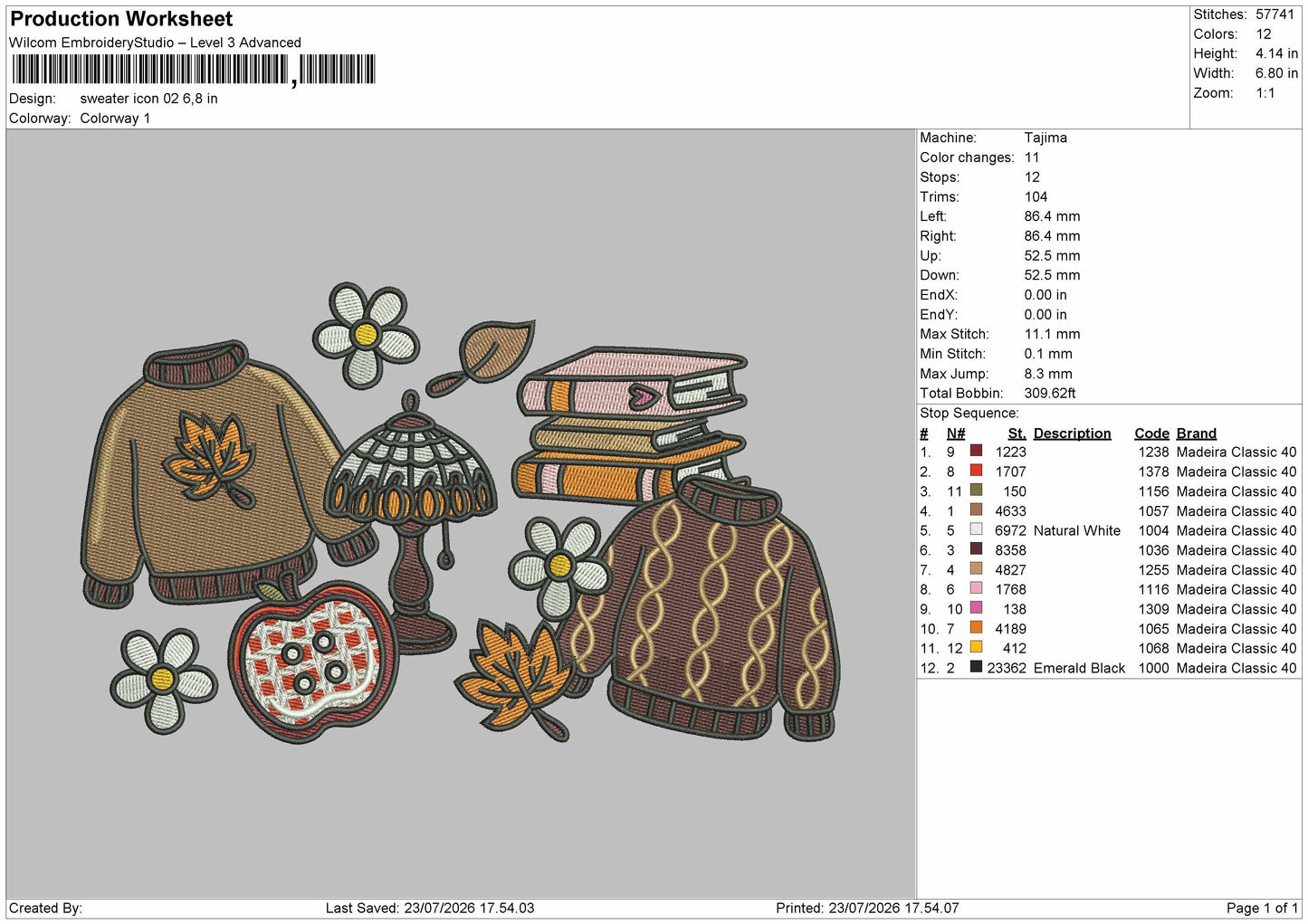The height and width of the screenshot is (924, 1308).
Task: Click the table lamp in the design
Action: point(412,520)
